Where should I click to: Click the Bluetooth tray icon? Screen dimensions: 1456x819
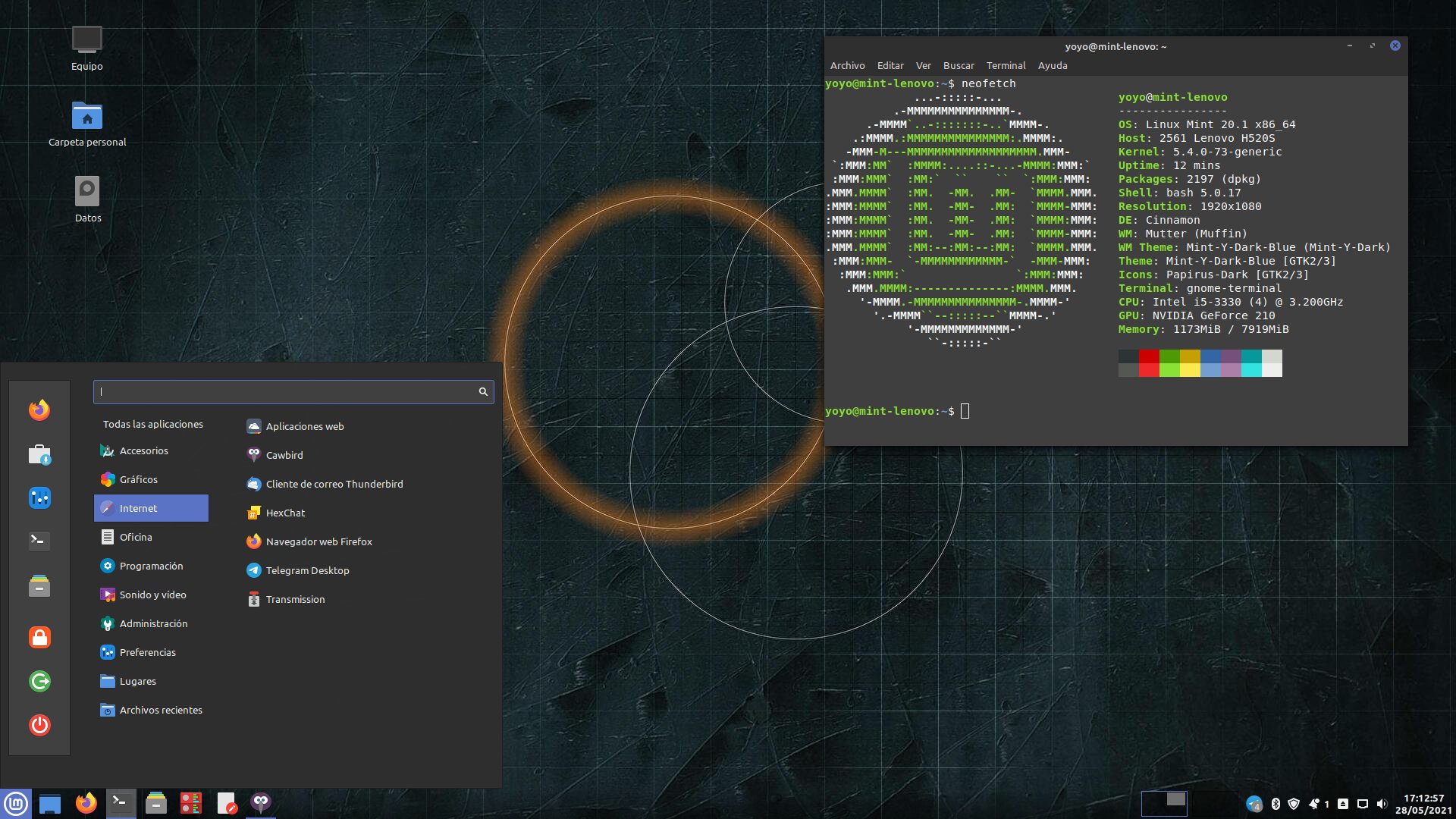point(1276,804)
